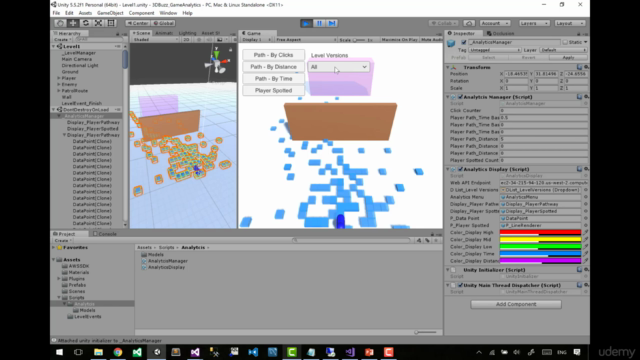Select the Rect Transform tool
The height and width of the screenshot is (360, 640).
click(111, 23)
